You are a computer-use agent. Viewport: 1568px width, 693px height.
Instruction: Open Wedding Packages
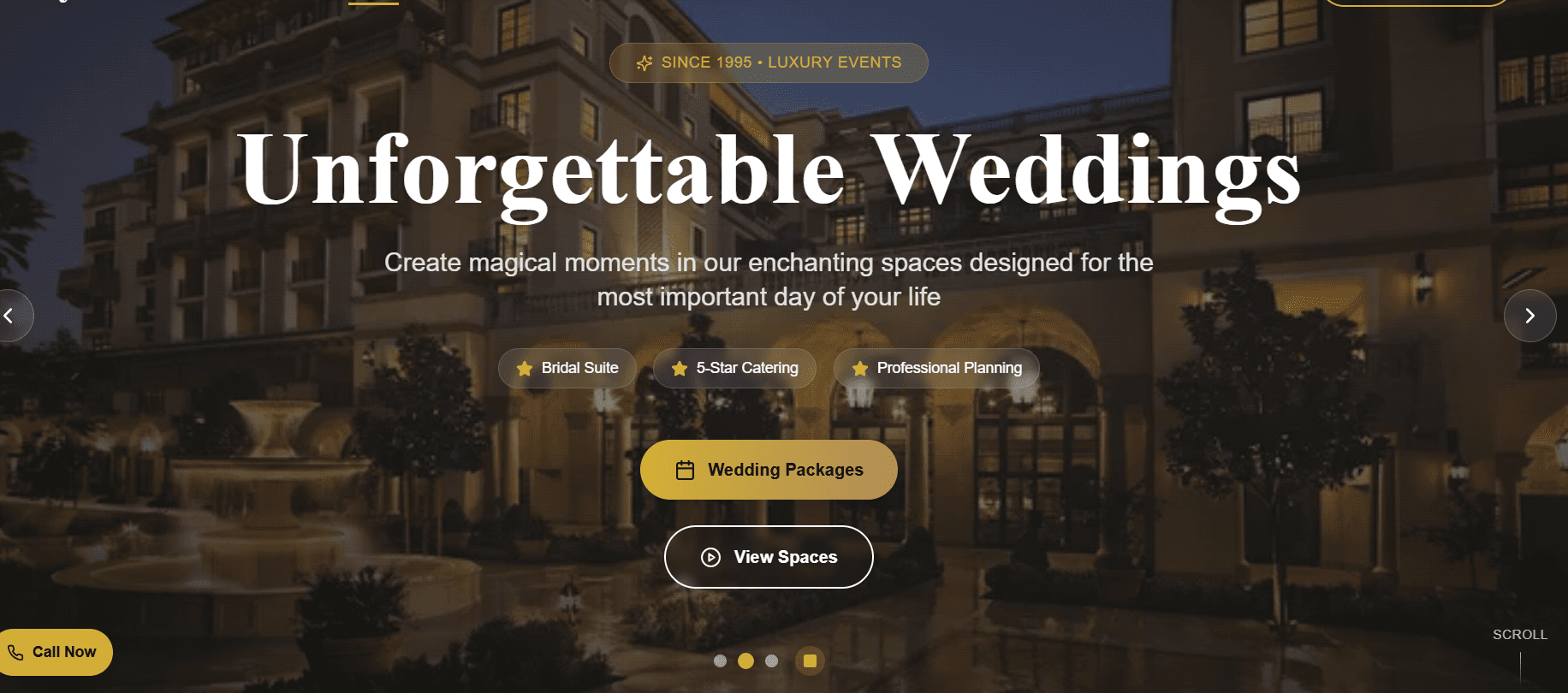pyautogui.click(x=769, y=470)
